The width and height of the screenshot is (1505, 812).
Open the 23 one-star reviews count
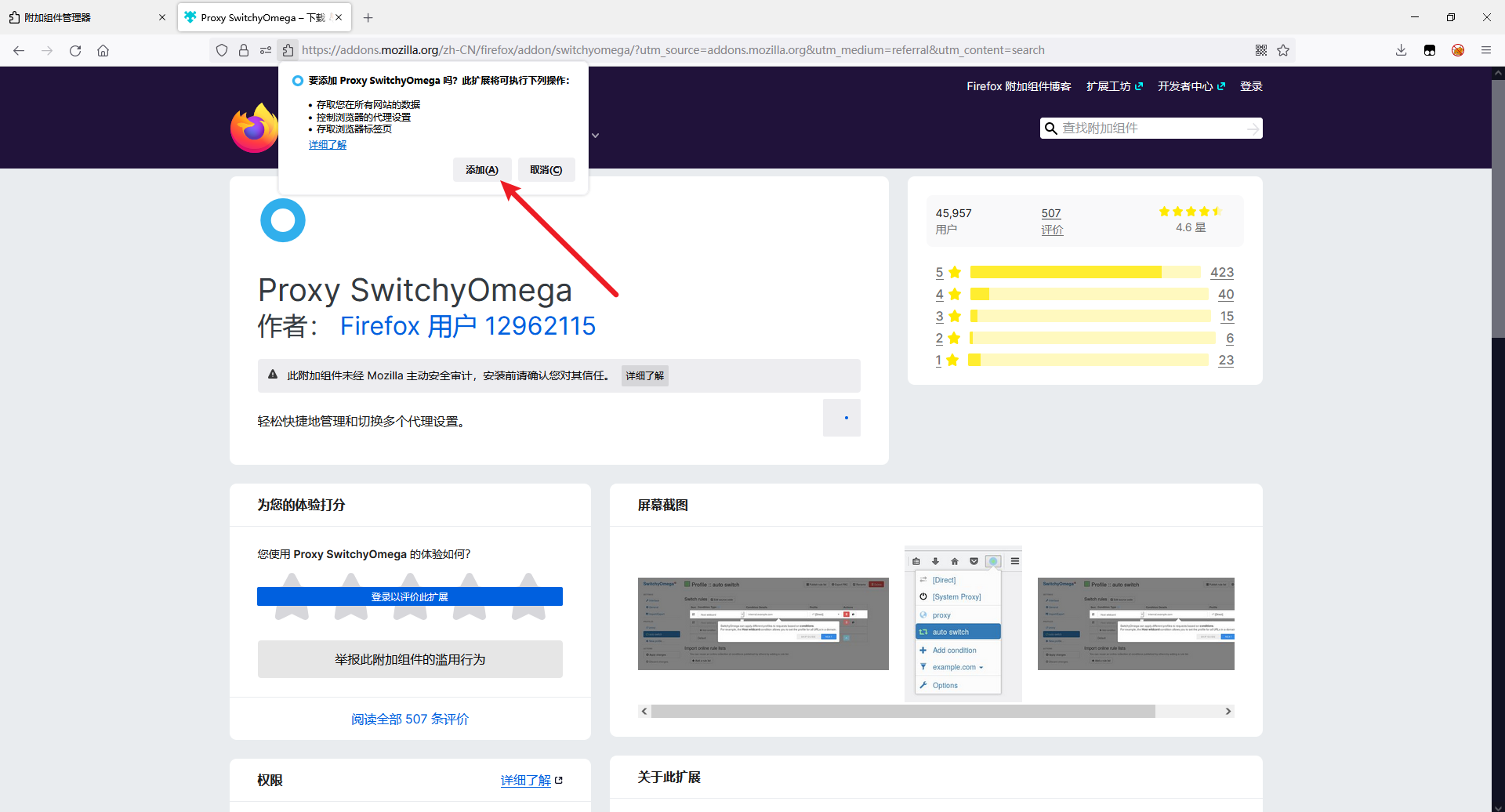[1226, 360]
